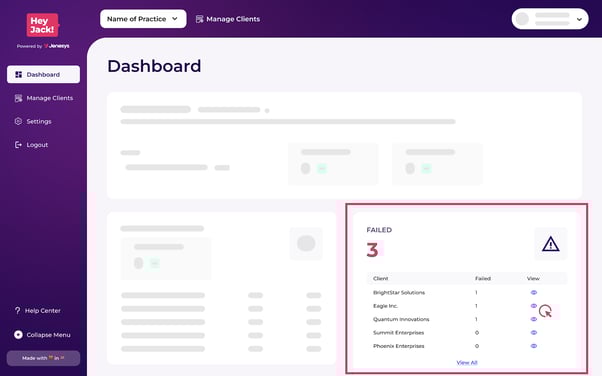
Task: View Phoenix Enterprises via eye icon
Action: point(533,346)
